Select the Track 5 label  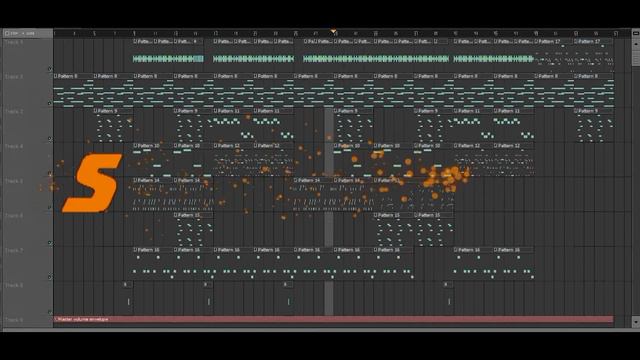pyautogui.click(x=14, y=42)
